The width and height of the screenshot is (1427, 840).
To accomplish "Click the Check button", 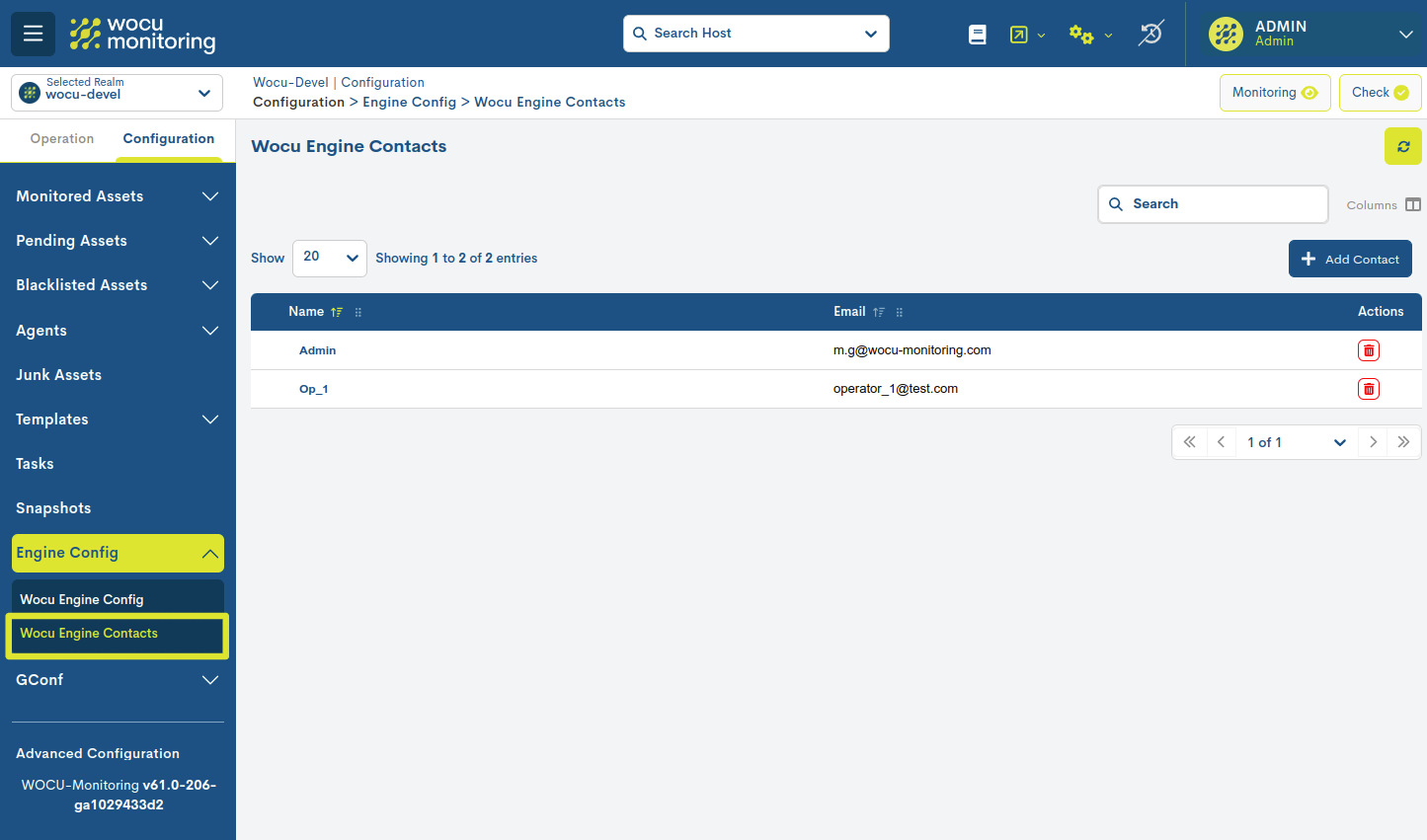I will (1381, 93).
